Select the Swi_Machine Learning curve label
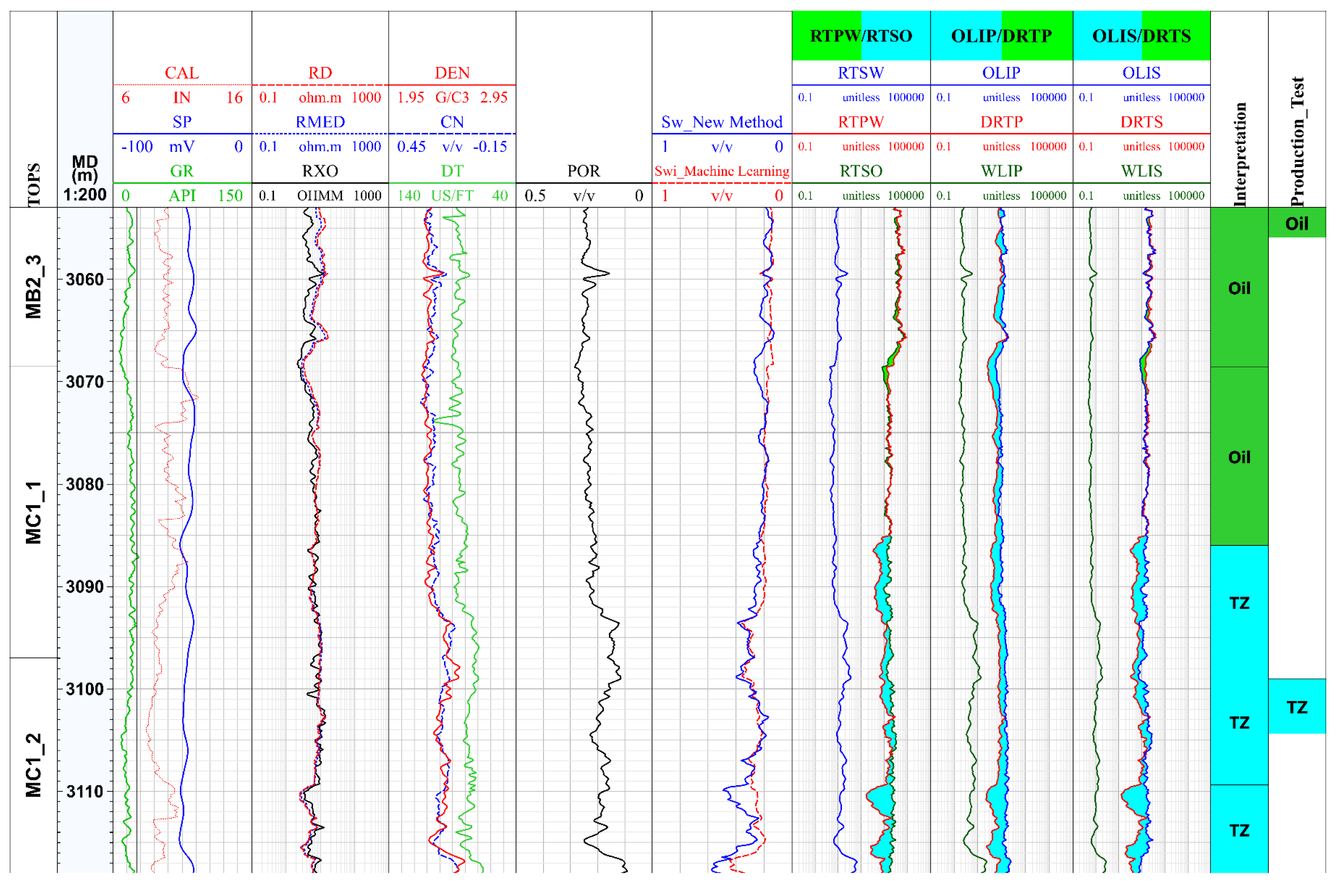This screenshot has height=896, width=1339. coord(721,171)
